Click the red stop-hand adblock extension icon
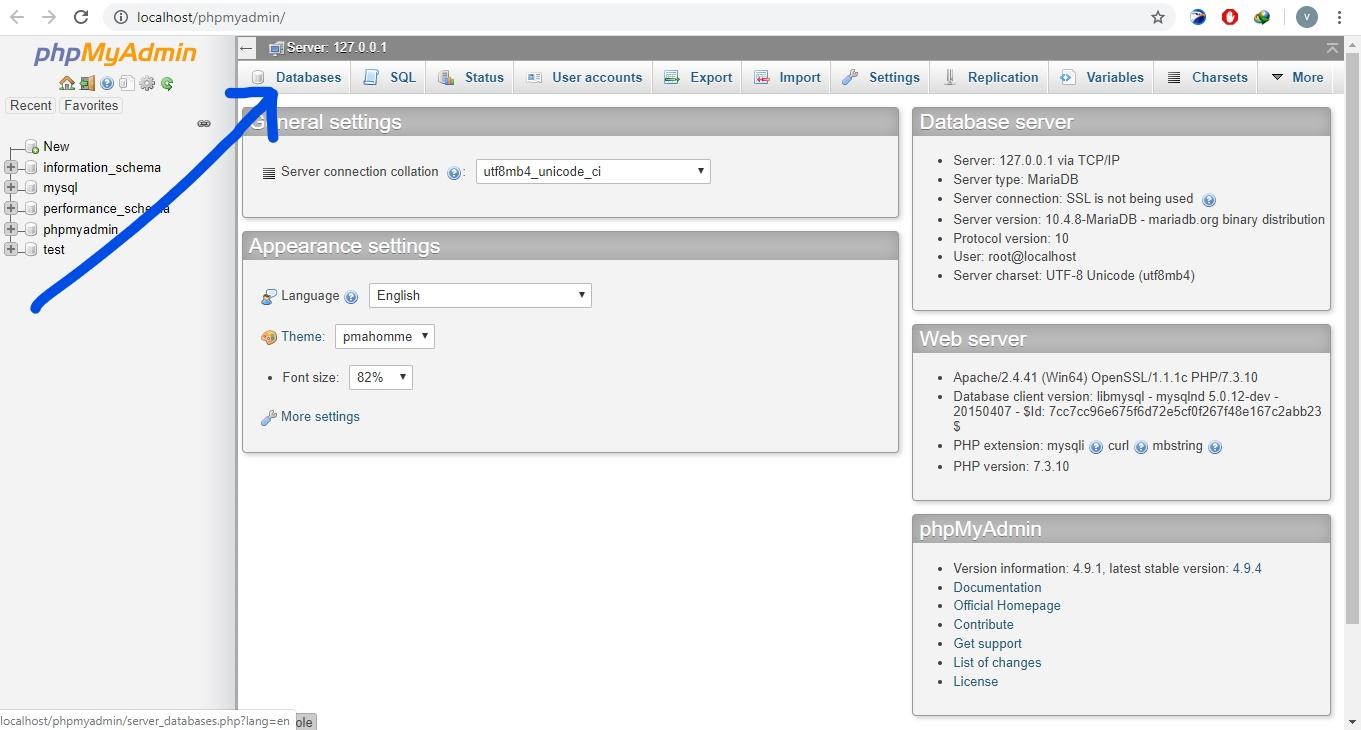 (1230, 17)
